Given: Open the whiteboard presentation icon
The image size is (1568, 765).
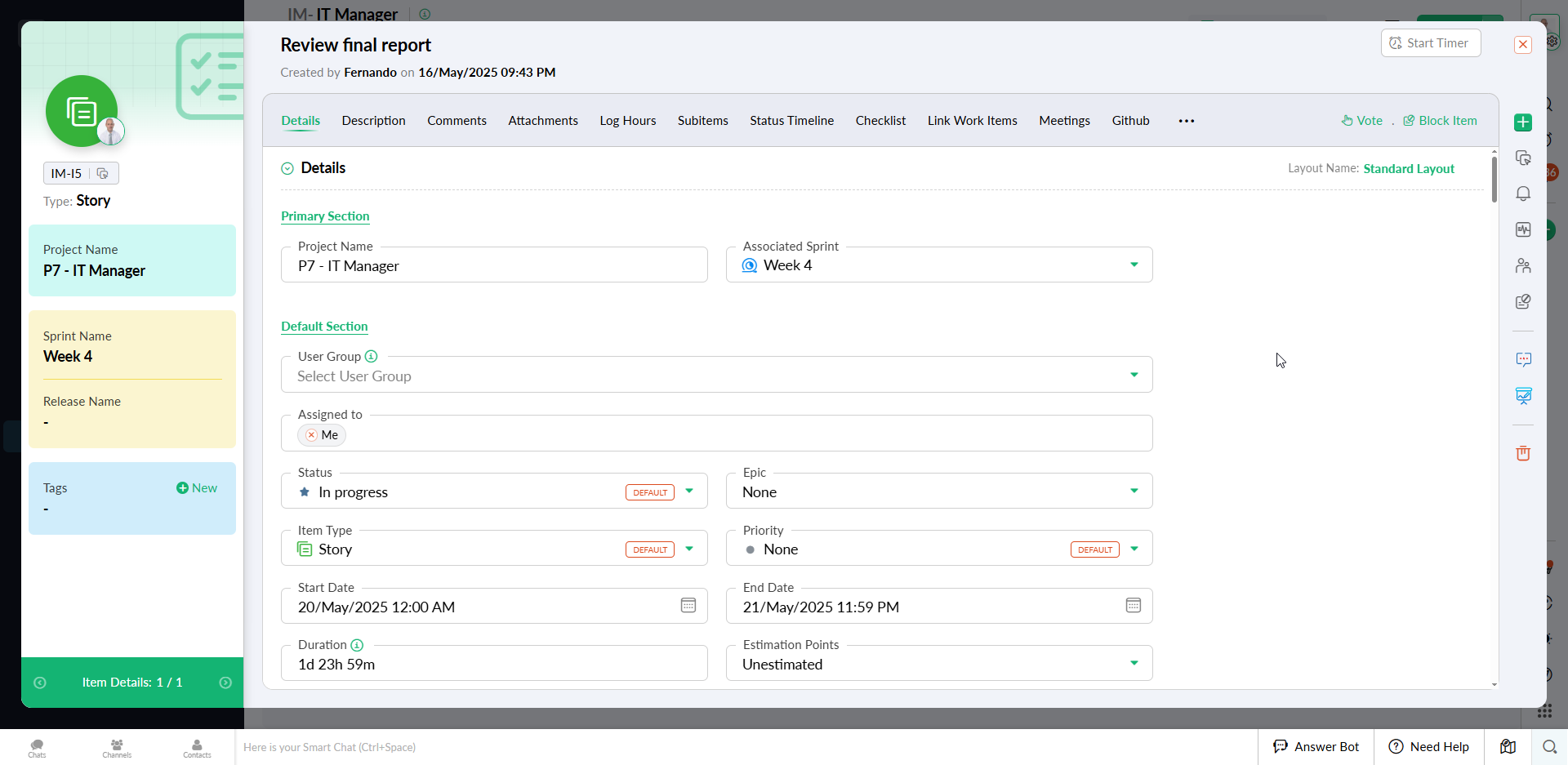Looking at the screenshot, I should [x=1523, y=396].
